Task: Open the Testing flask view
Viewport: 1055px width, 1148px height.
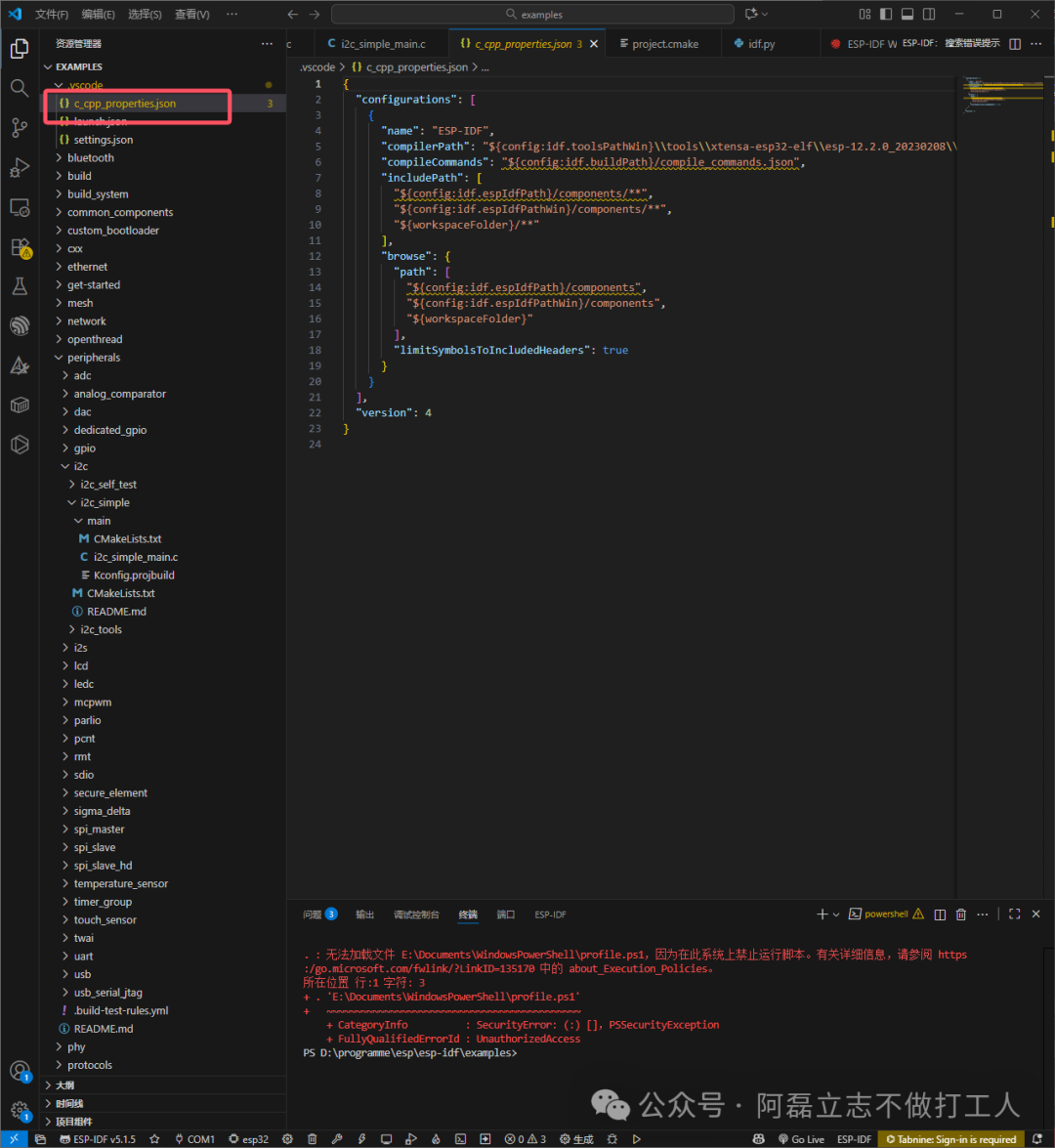Action: click(20, 286)
